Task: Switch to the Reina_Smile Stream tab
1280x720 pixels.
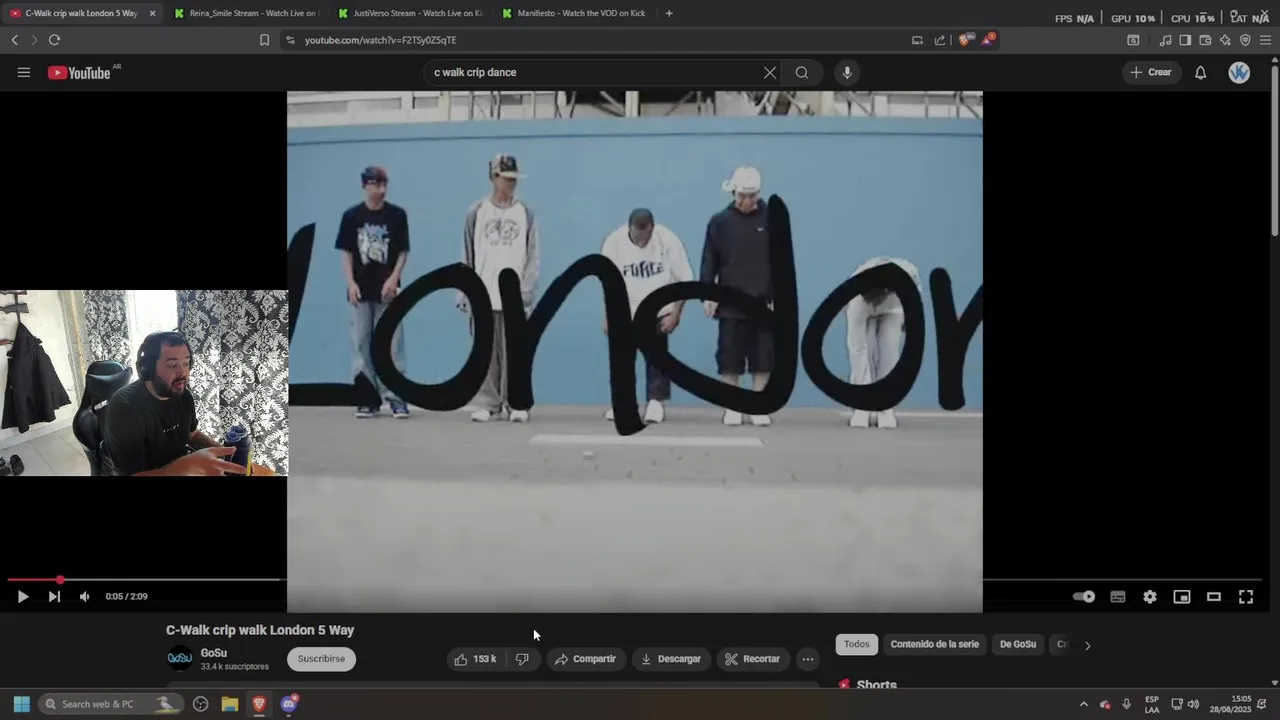Action: click(244, 13)
